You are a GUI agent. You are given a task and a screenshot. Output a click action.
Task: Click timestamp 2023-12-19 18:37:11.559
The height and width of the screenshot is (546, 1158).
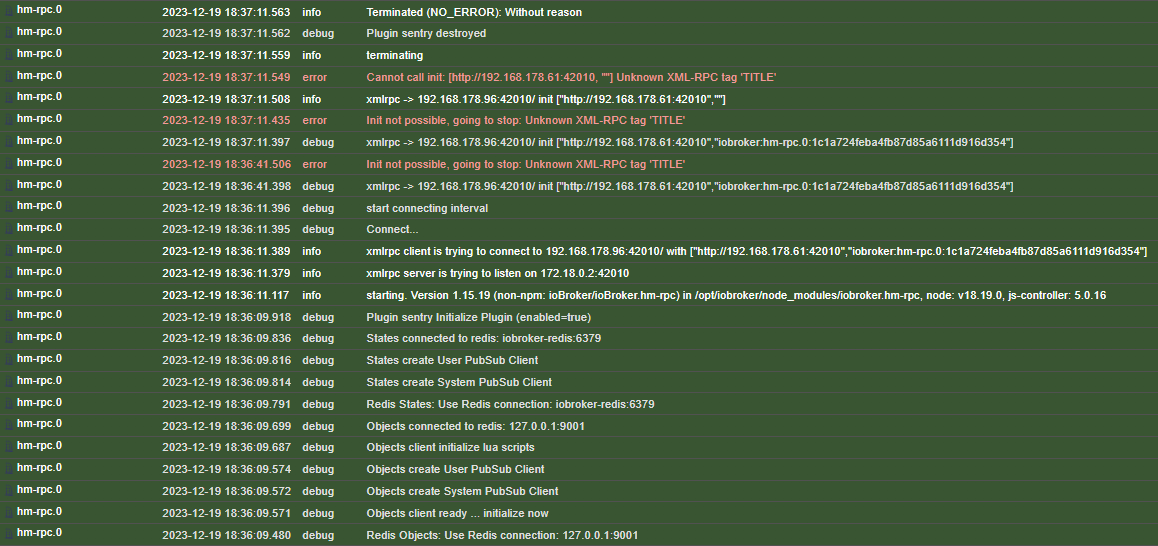226,55
